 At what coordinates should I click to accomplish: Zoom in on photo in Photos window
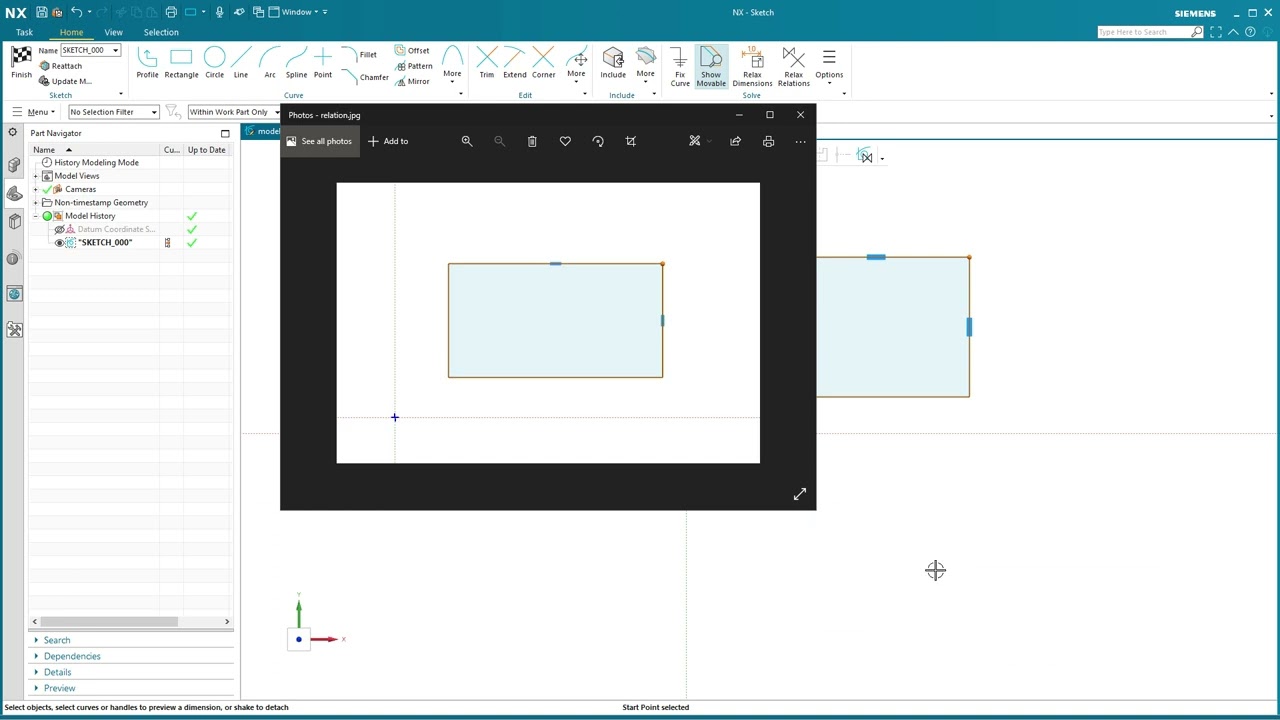467,141
